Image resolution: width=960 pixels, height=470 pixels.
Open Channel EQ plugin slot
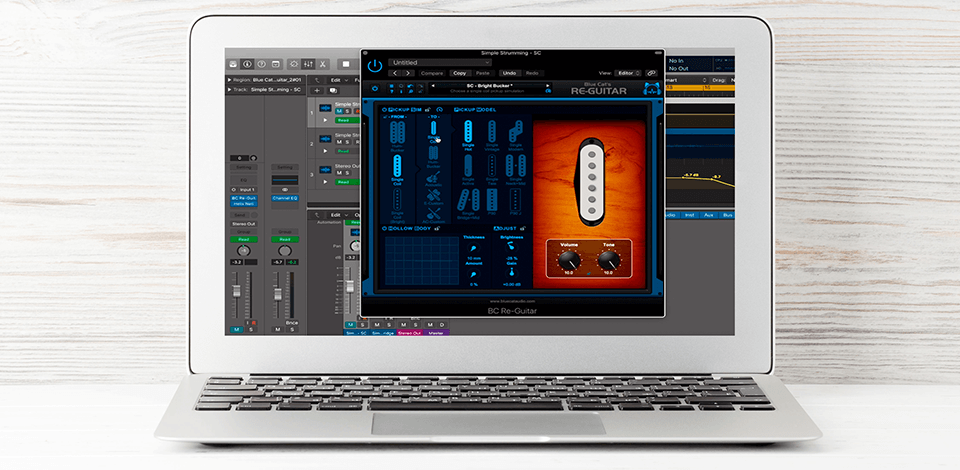pos(285,199)
